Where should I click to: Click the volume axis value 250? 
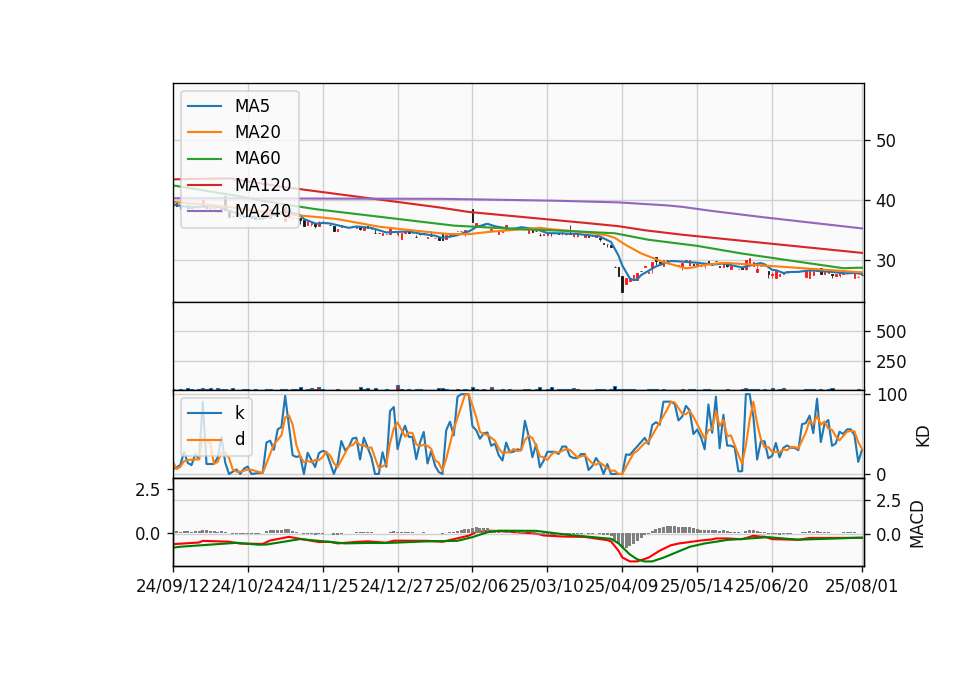pyautogui.click(x=891, y=362)
